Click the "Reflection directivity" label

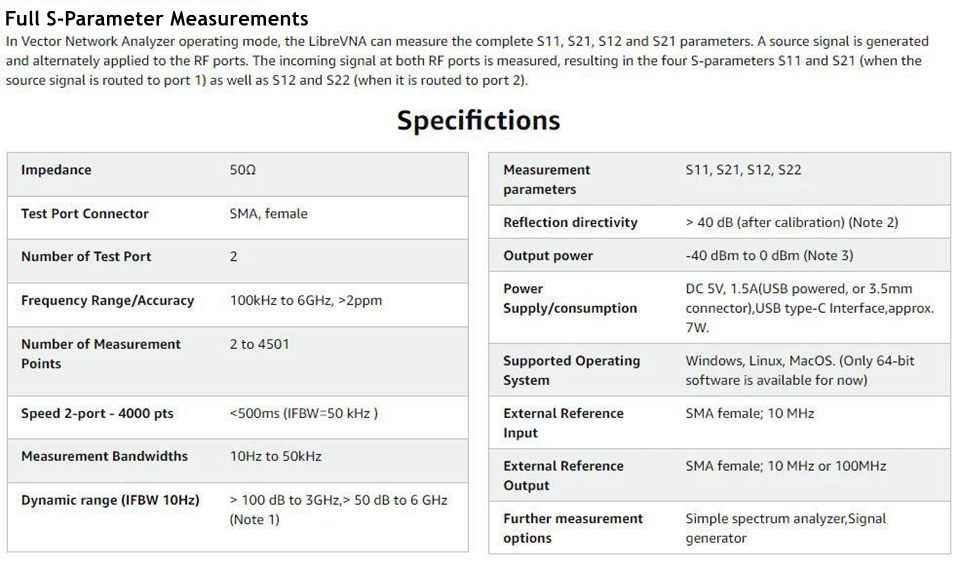coord(570,222)
